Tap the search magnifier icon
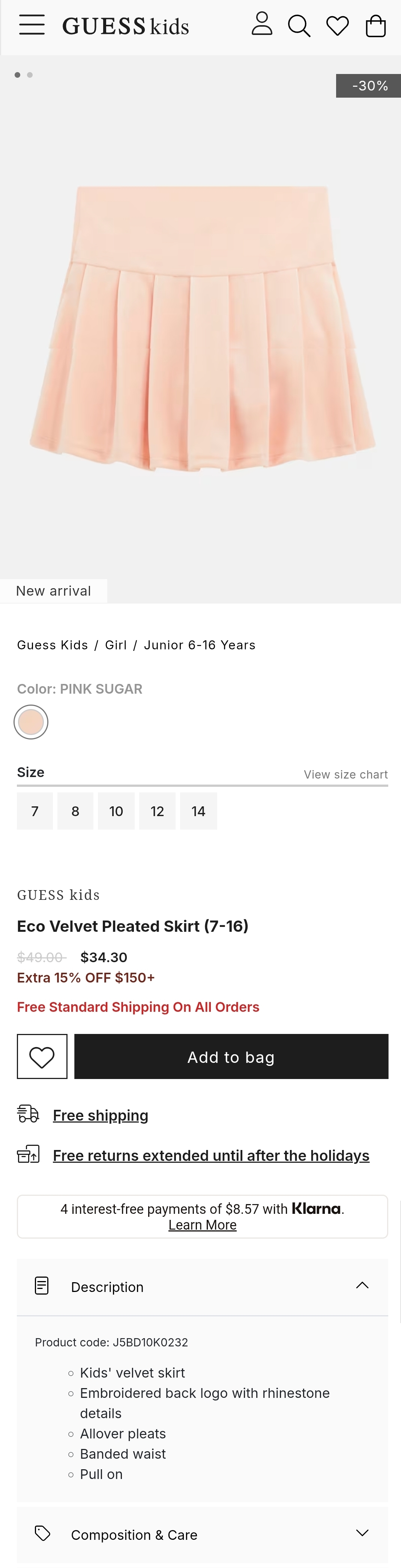The image size is (401, 1568). point(299,26)
